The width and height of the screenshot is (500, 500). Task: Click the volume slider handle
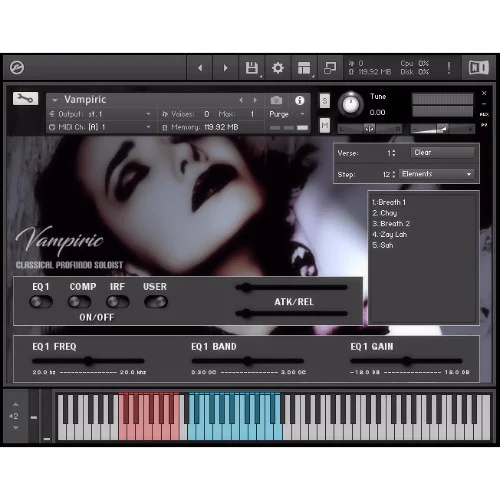443,129
